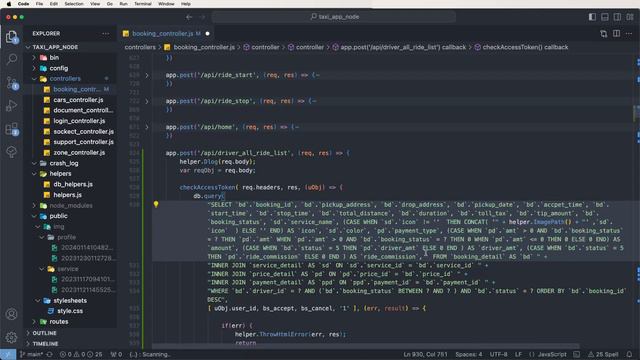
Task: Open the Selection menu
Action: (74, 4)
